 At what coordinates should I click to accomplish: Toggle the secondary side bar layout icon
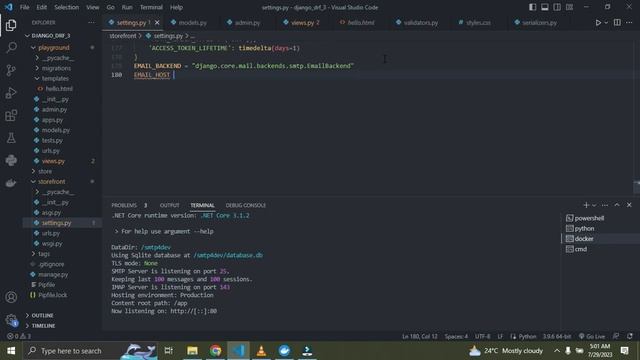click(557, 7)
